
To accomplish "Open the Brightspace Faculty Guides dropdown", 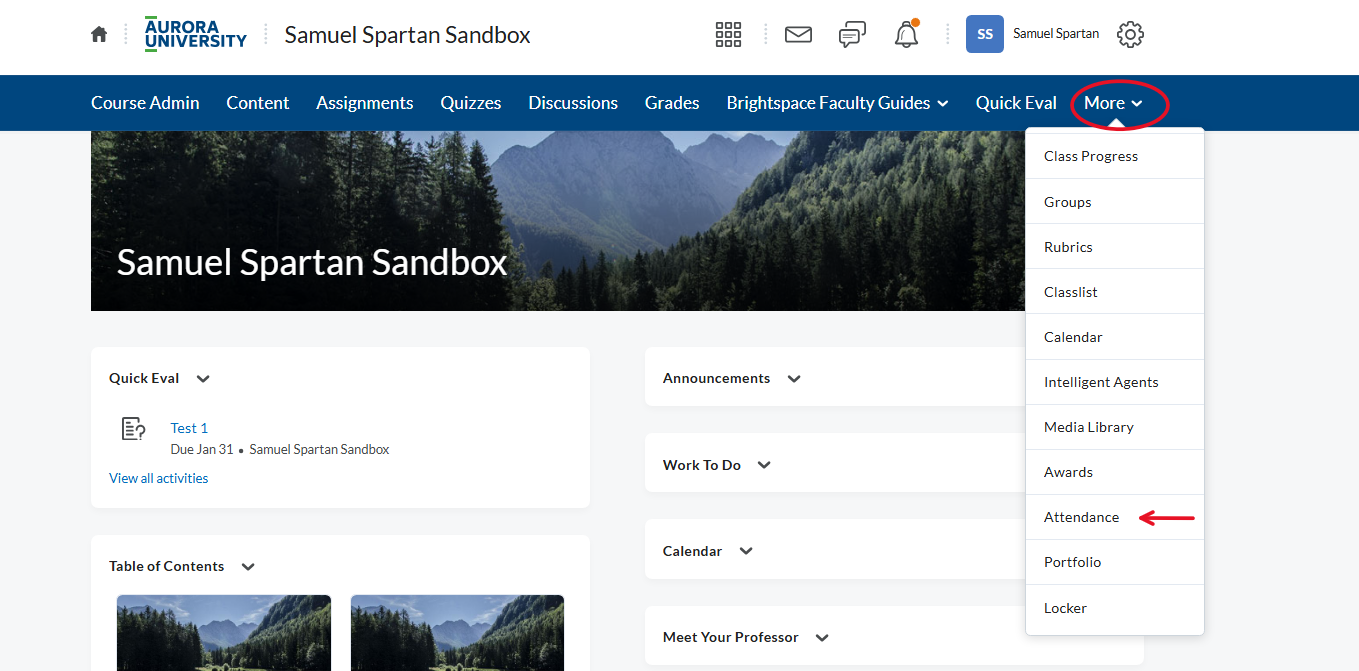I will (x=838, y=103).
